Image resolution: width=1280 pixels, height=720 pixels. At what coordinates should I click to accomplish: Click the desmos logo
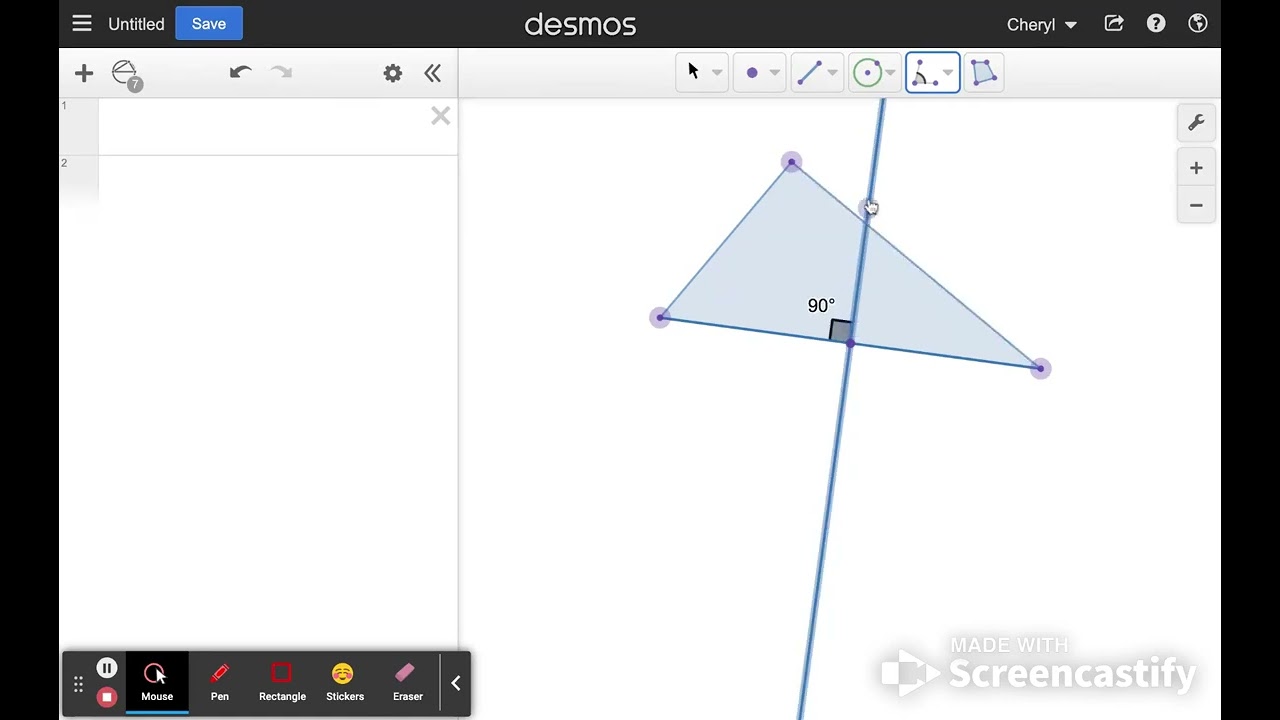point(580,24)
